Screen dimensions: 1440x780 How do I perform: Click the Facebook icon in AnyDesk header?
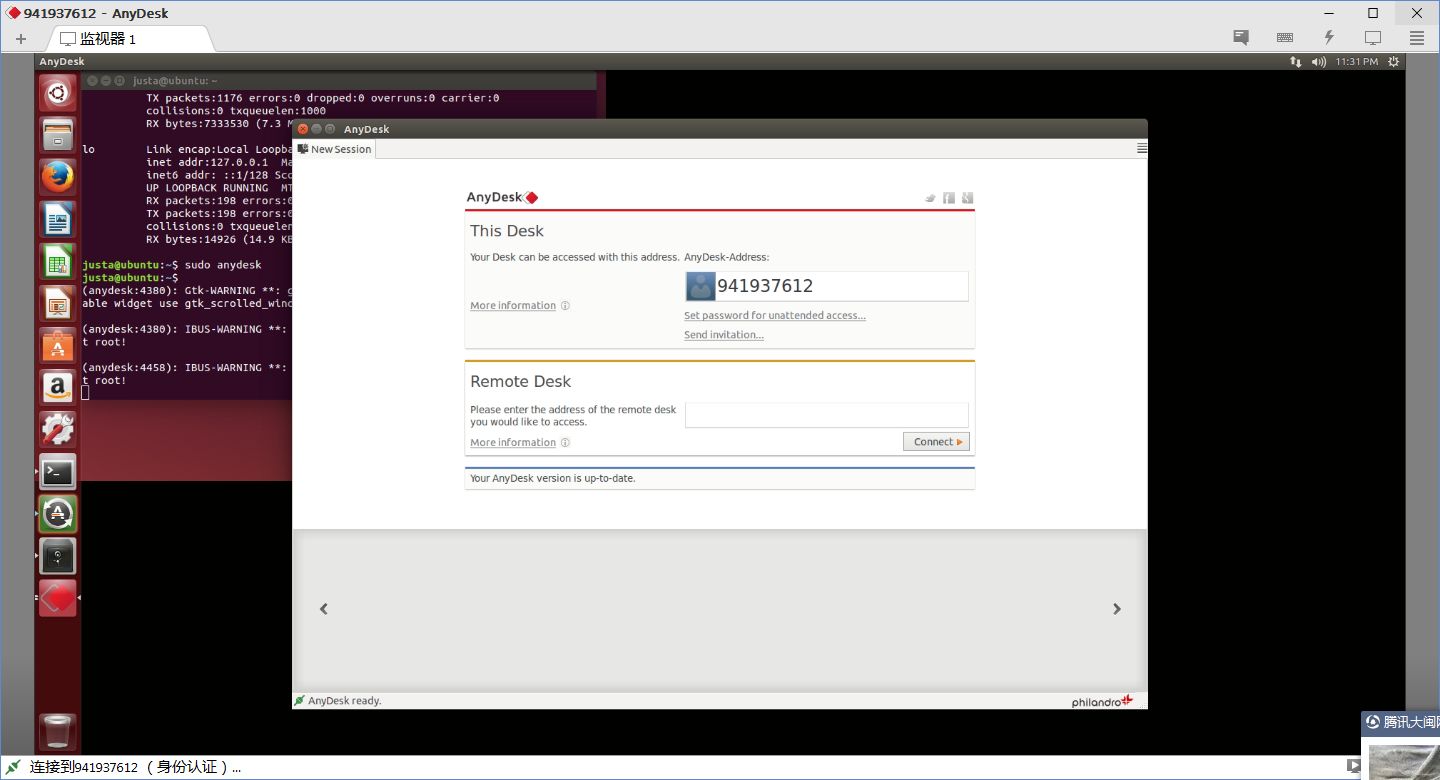click(949, 198)
